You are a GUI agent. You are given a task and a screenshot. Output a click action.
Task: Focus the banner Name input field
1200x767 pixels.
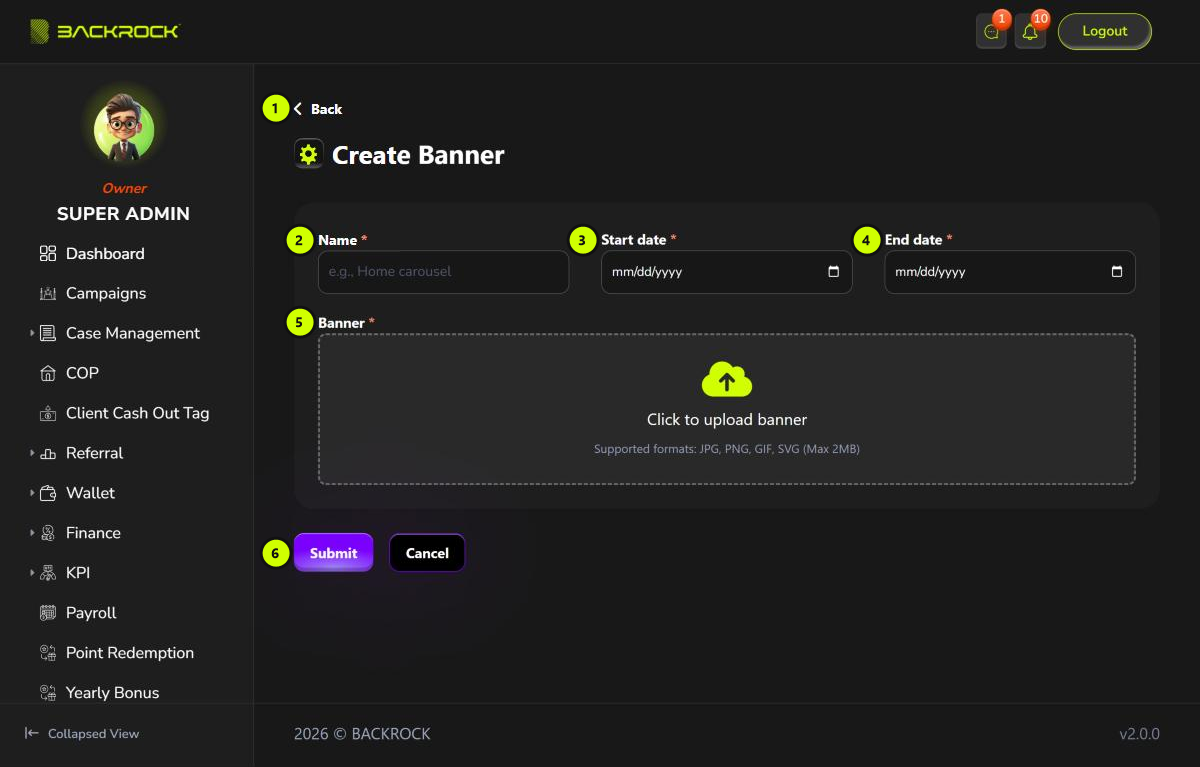pyautogui.click(x=443, y=272)
